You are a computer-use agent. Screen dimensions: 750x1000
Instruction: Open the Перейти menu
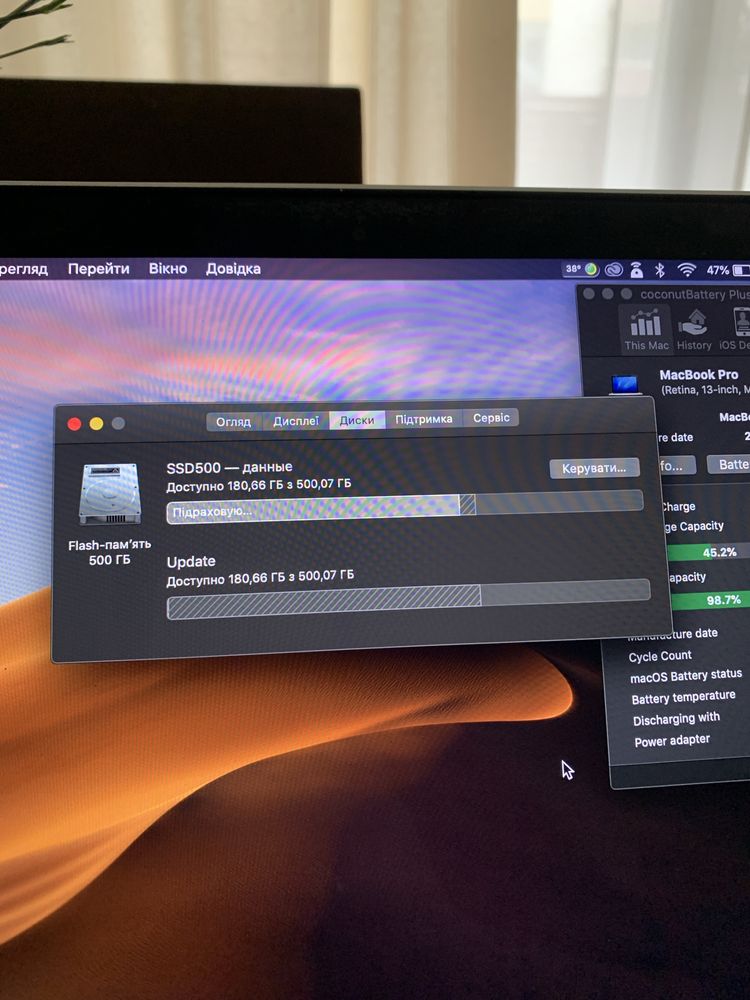tap(99, 269)
